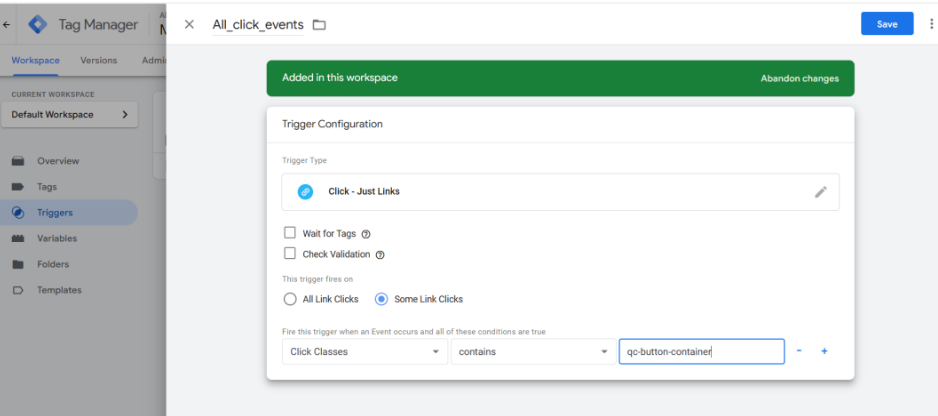Screen dimensions: 938x416
Task: Open the Click Classes variable dropdown
Action: click(364, 352)
